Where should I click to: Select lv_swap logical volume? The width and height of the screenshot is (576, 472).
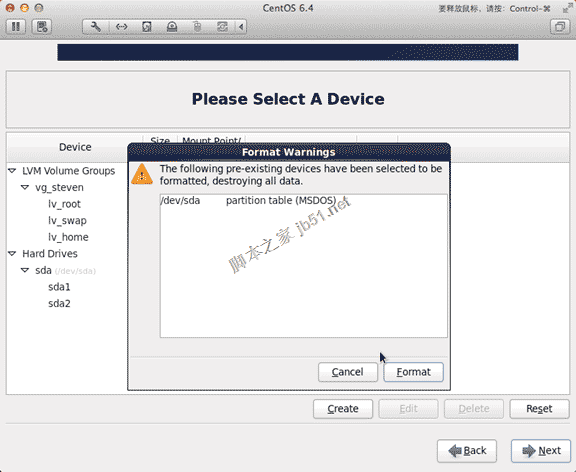(x=67, y=220)
